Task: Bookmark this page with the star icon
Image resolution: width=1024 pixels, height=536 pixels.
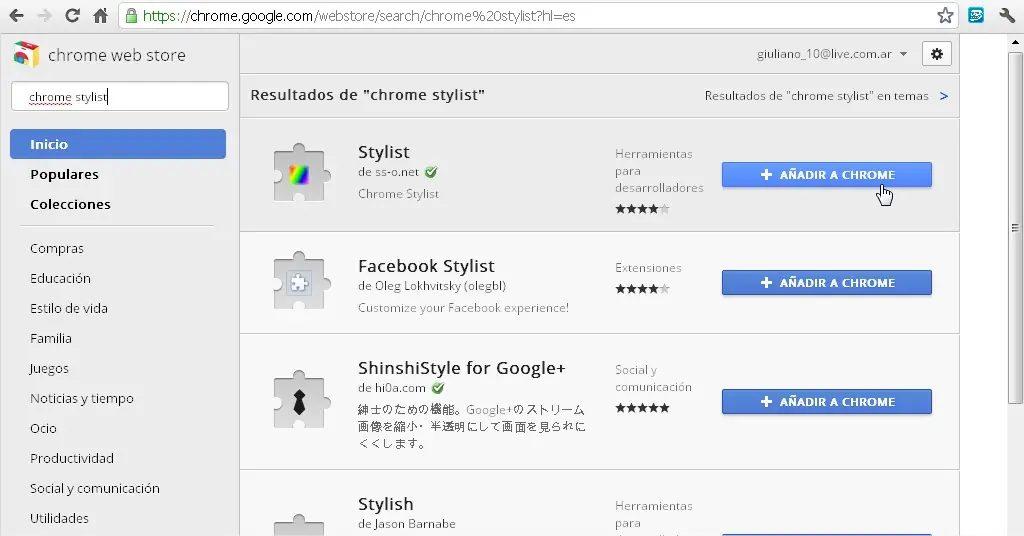Action: click(945, 16)
